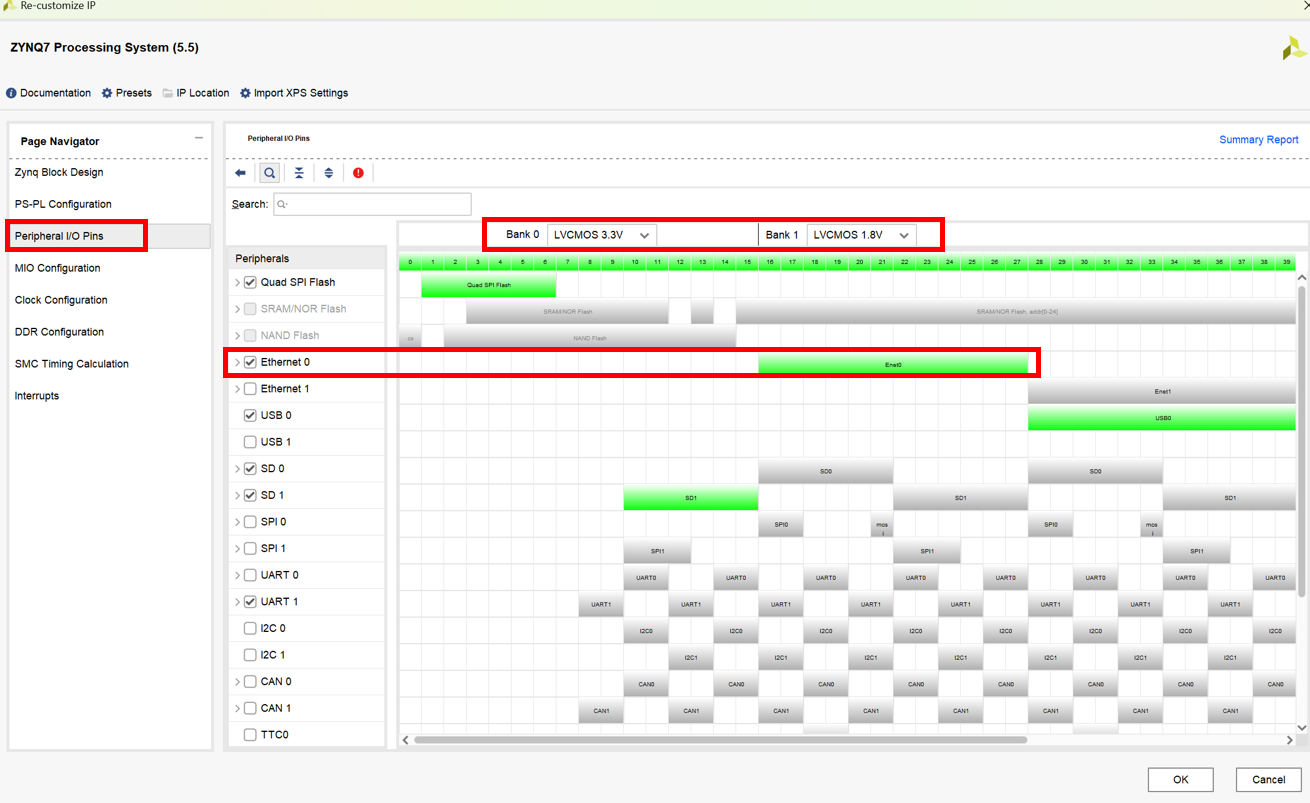Expand the SD 0 row
This screenshot has height=803, width=1310.
coord(237,469)
